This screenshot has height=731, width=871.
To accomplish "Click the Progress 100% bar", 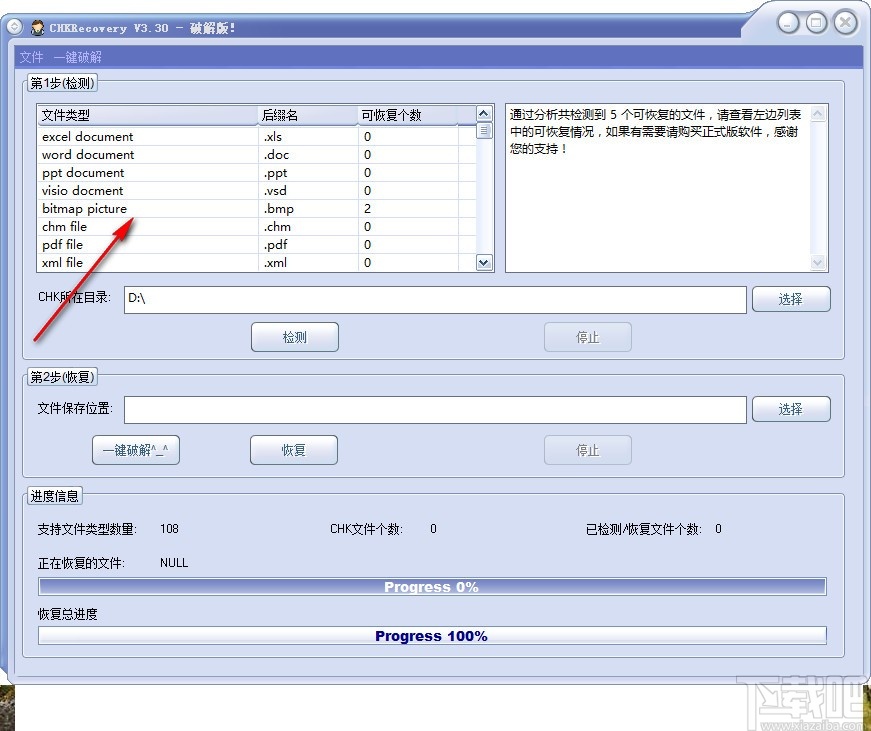I will click(432, 635).
